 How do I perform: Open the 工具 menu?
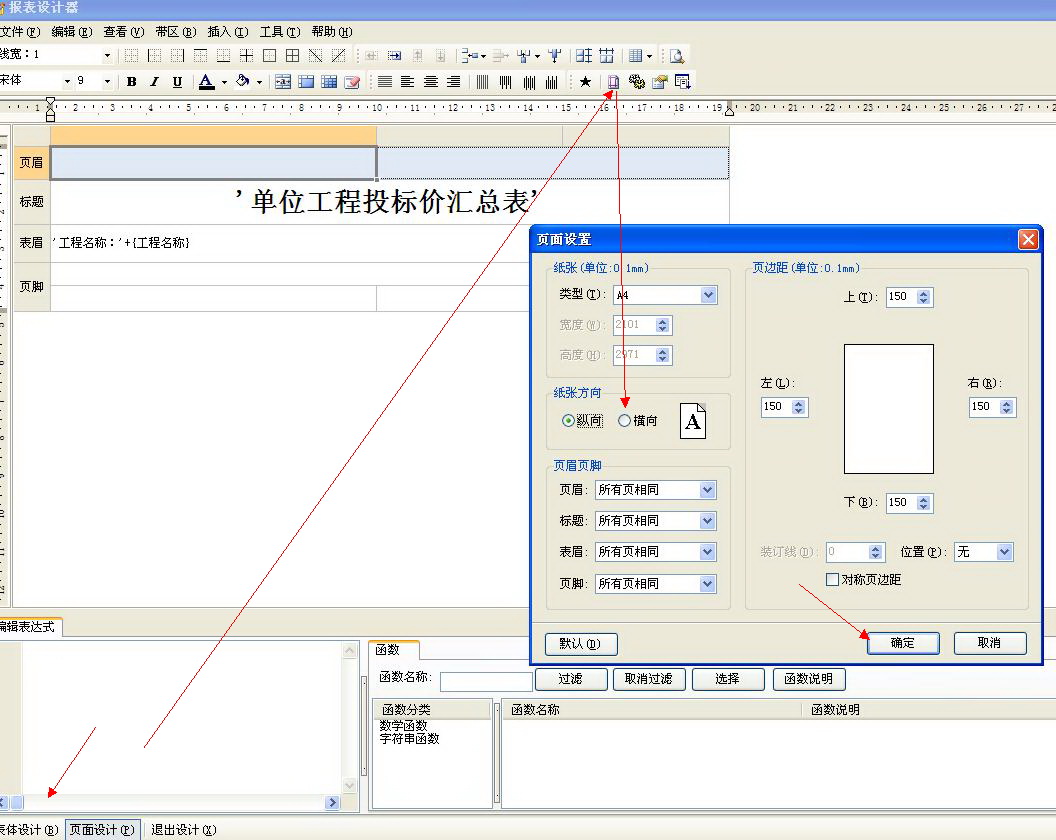[x=279, y=32]
